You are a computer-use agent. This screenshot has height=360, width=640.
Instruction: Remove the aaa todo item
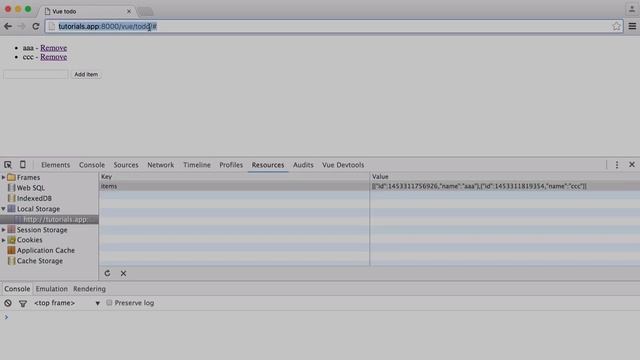pos(53,48)
